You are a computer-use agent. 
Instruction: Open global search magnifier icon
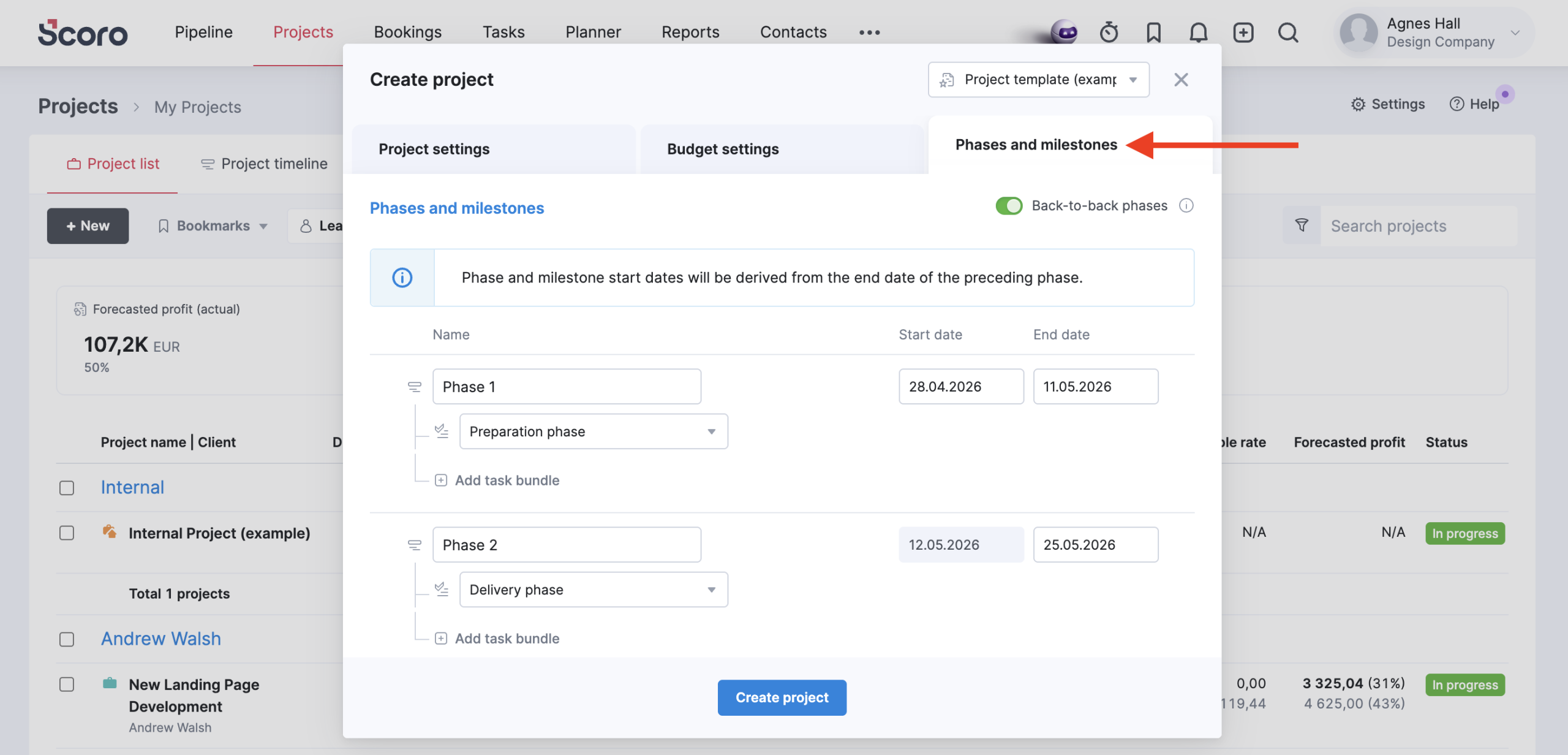1288,32
